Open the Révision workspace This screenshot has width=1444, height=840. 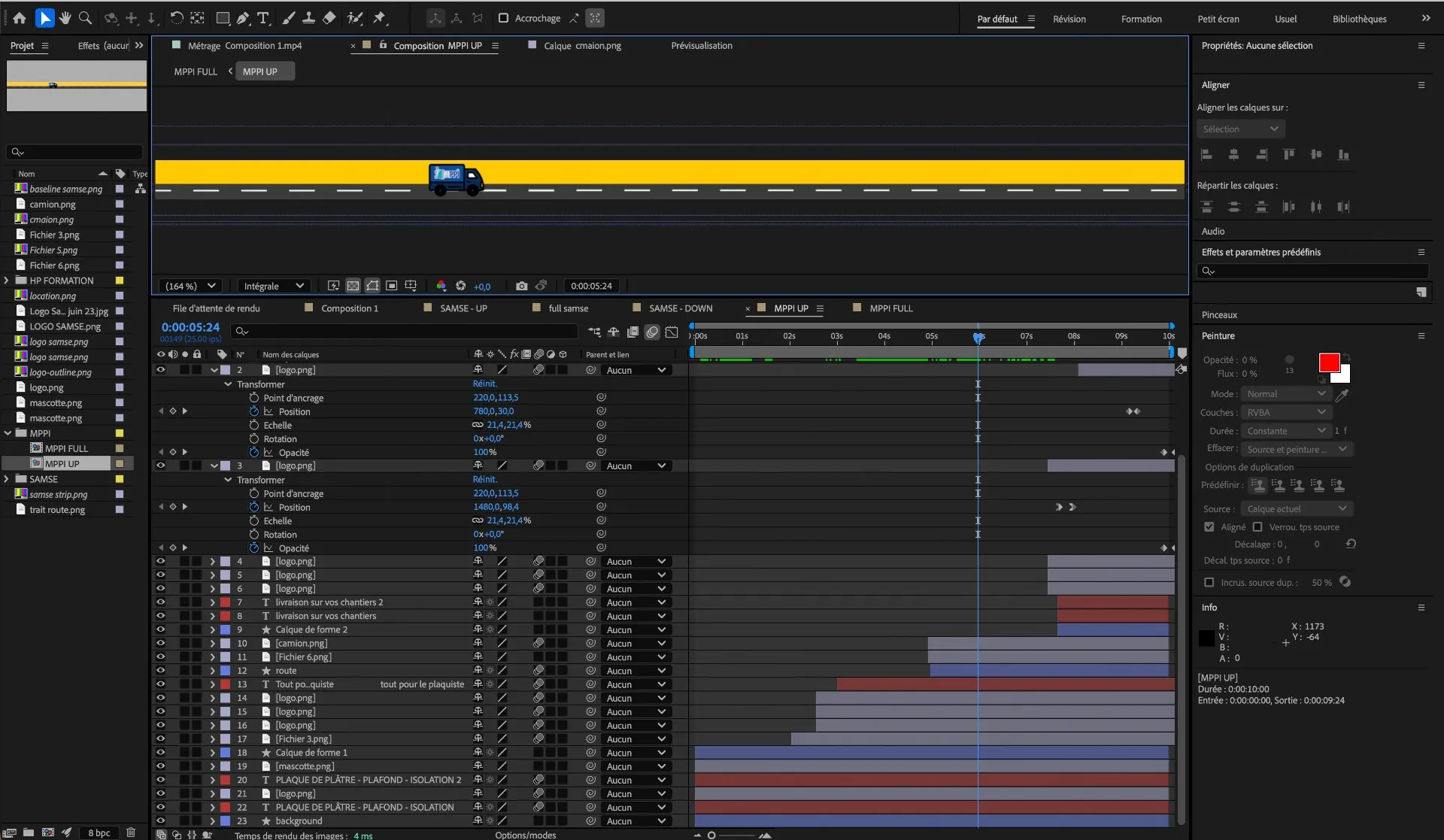click(1069, 19)
